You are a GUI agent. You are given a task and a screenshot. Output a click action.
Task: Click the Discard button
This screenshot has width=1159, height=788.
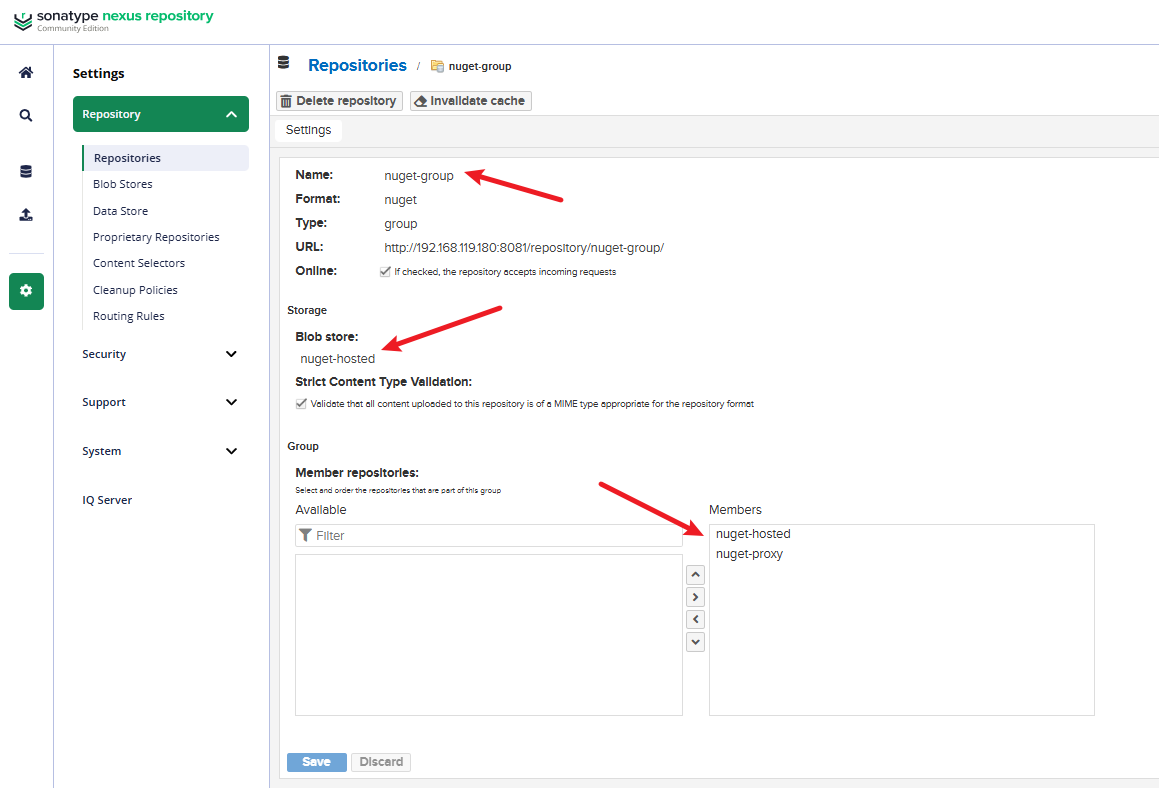[381, 762]
